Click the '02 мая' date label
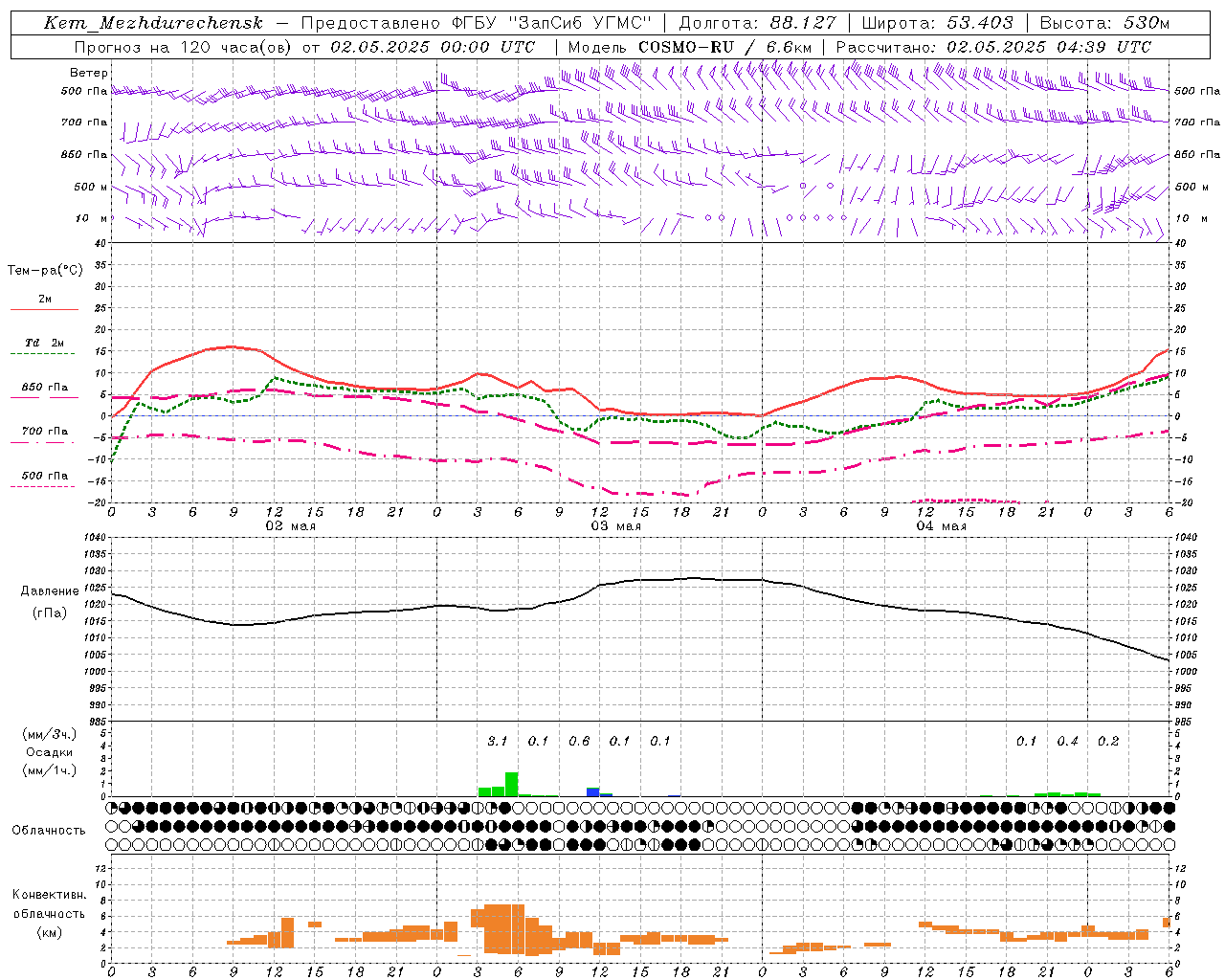 point(290,526)
